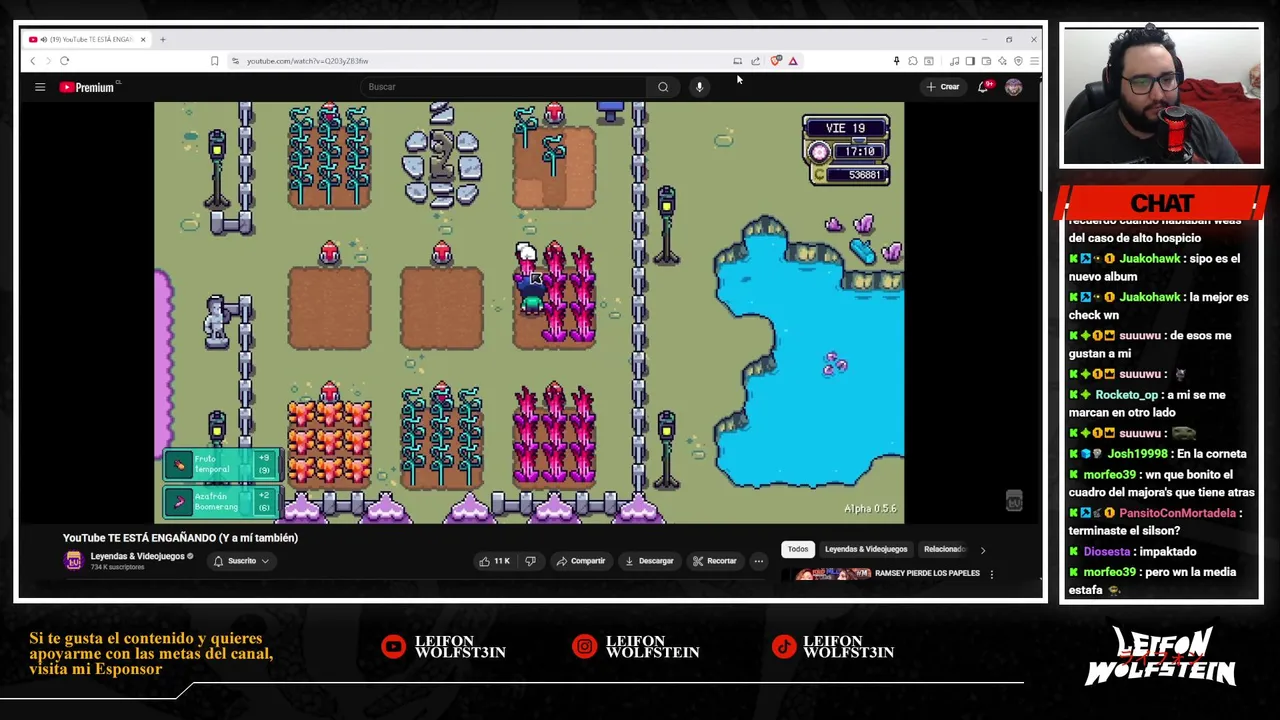The width and height of the screenshot is (1280, 720).
Task: Like the video showing 11 K
Action: coord(494,561)
